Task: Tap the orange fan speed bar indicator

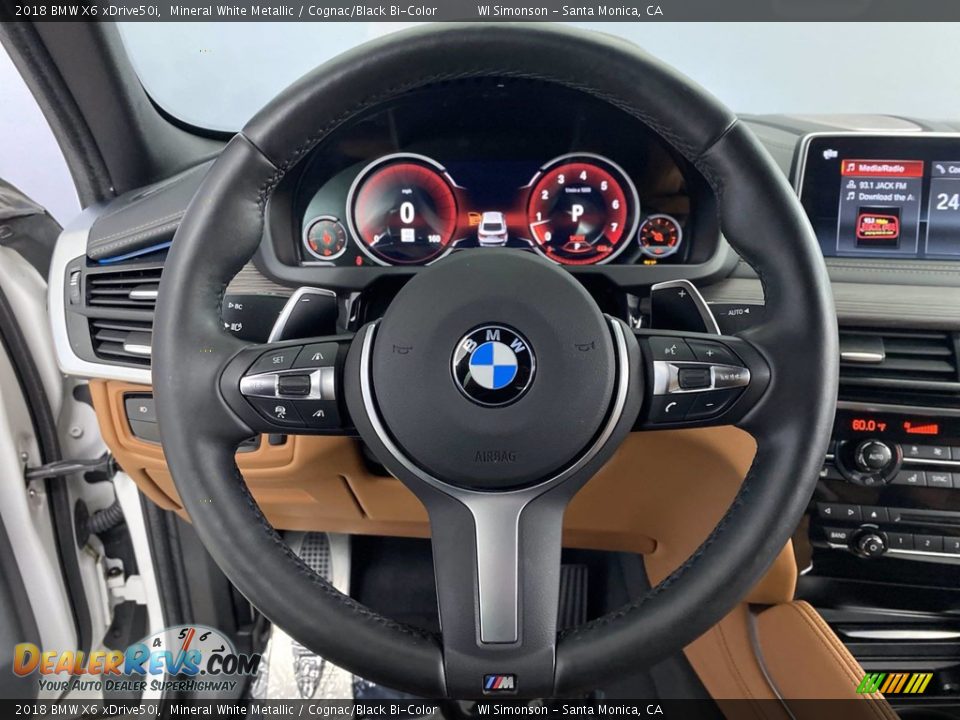Action: 921,428
